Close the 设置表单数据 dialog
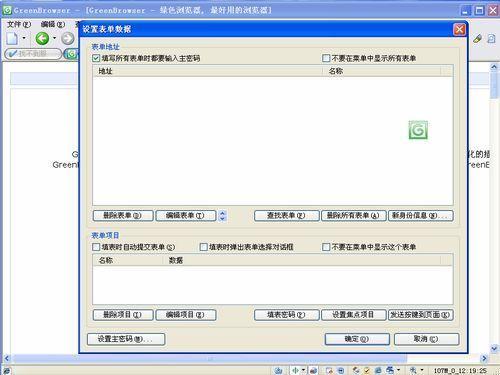Image resolution: width=500 pixels, height=375 pixels. tap(459, 29)
